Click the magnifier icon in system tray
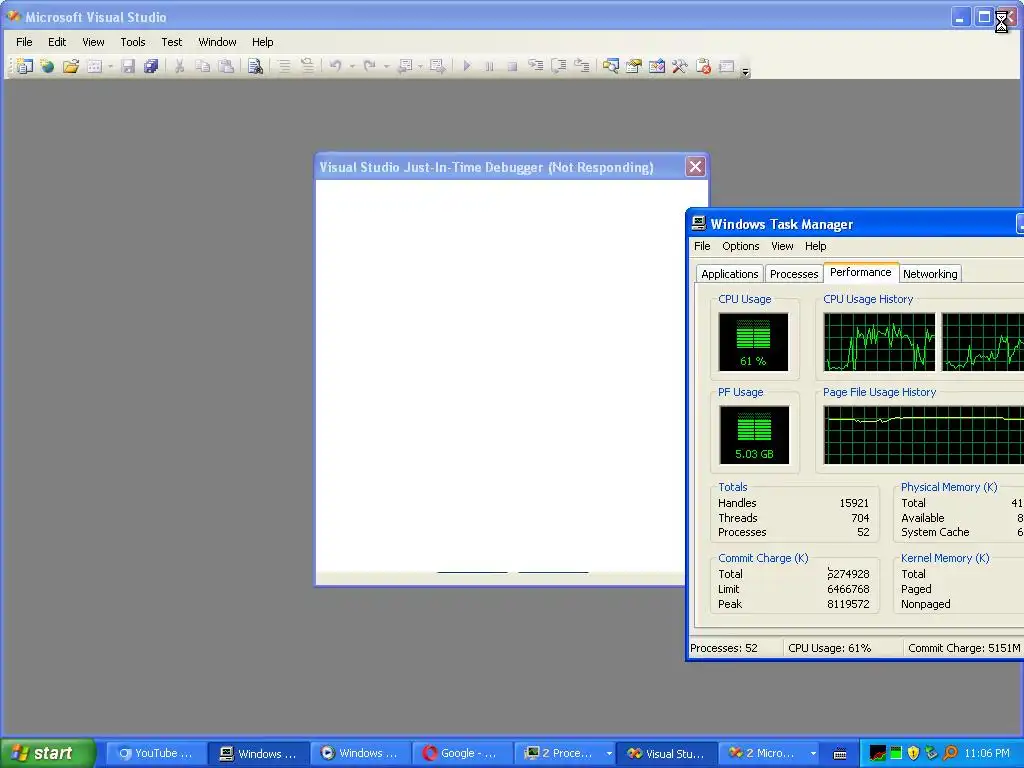Screen dimensions: 1024x768 tap(950, 753)
